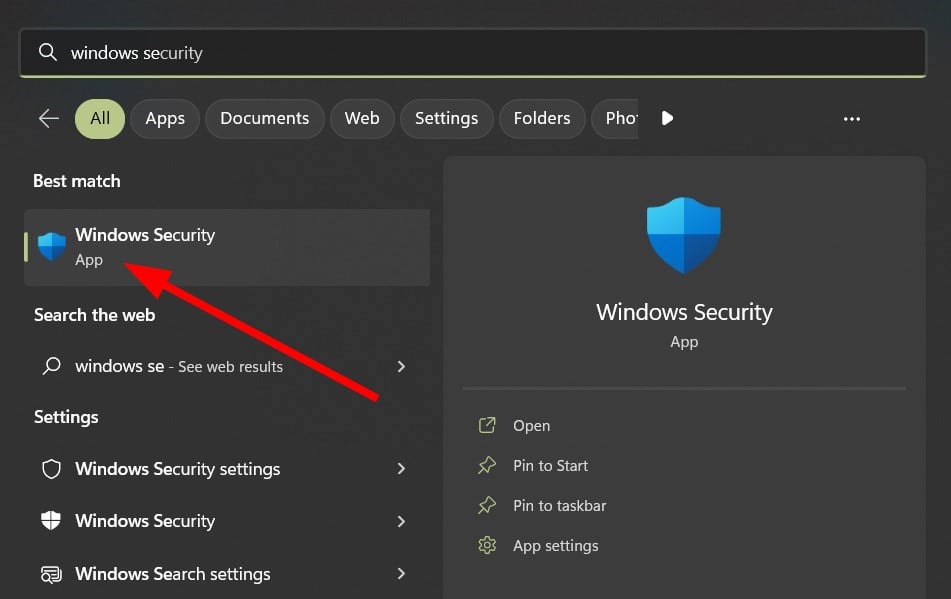This screenshot has height=599, width=951.
Task: Select the All filter tab
Action: (x=100, y=118)
